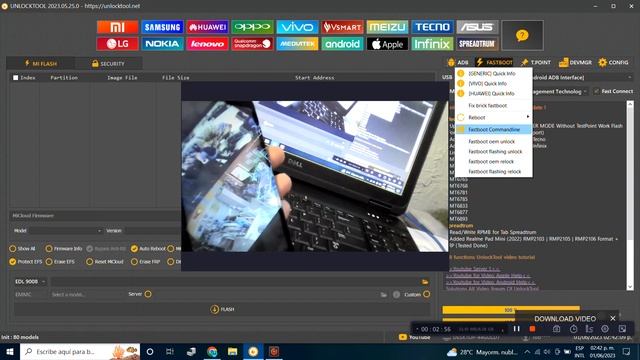Choose Fastboot oem relock menu item
Image resolution: width=640 pixels, height=360 pixels.
(493, 162)
